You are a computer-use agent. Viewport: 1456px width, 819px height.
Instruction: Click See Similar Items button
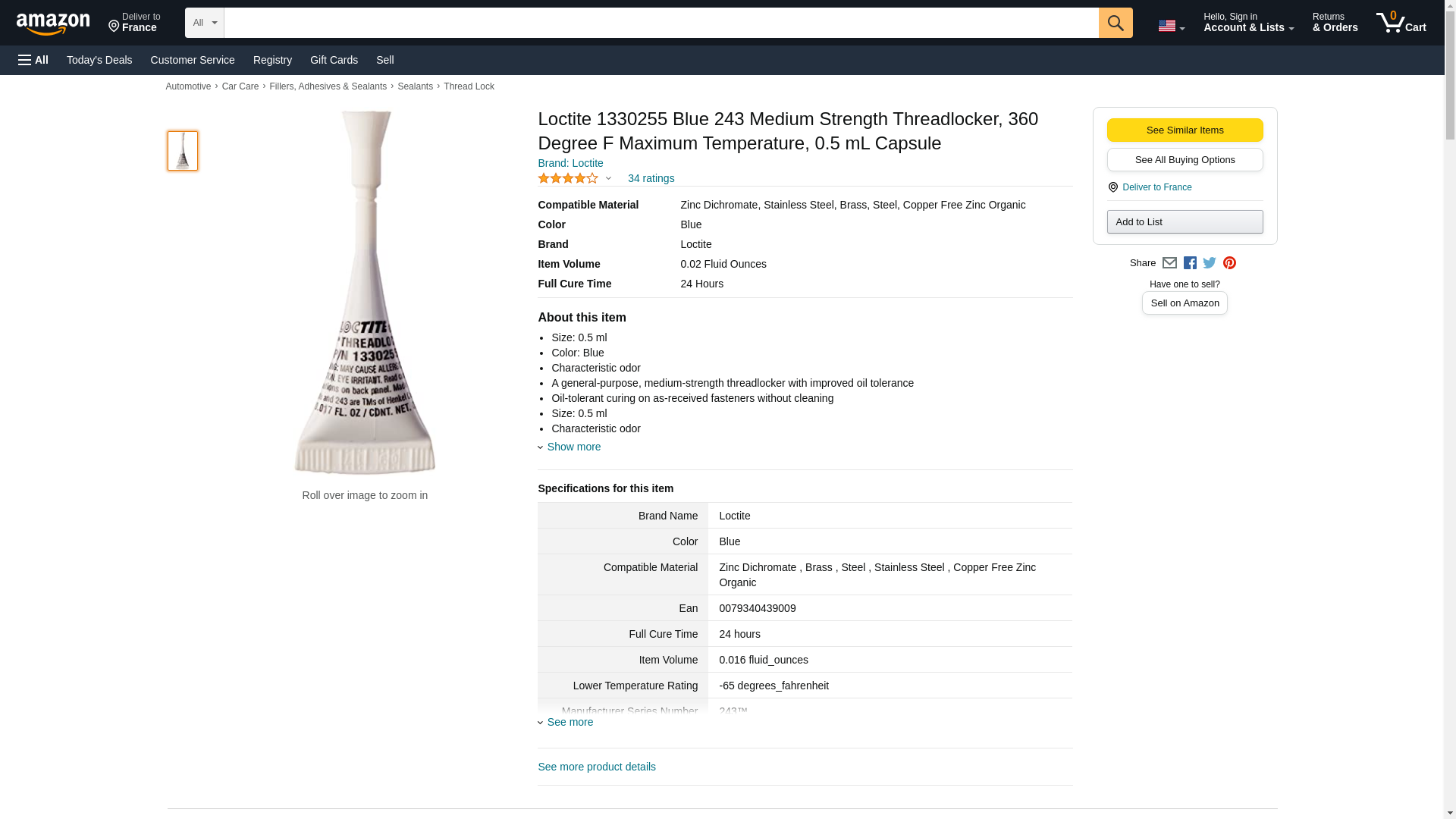click(x=1185, y=130)
